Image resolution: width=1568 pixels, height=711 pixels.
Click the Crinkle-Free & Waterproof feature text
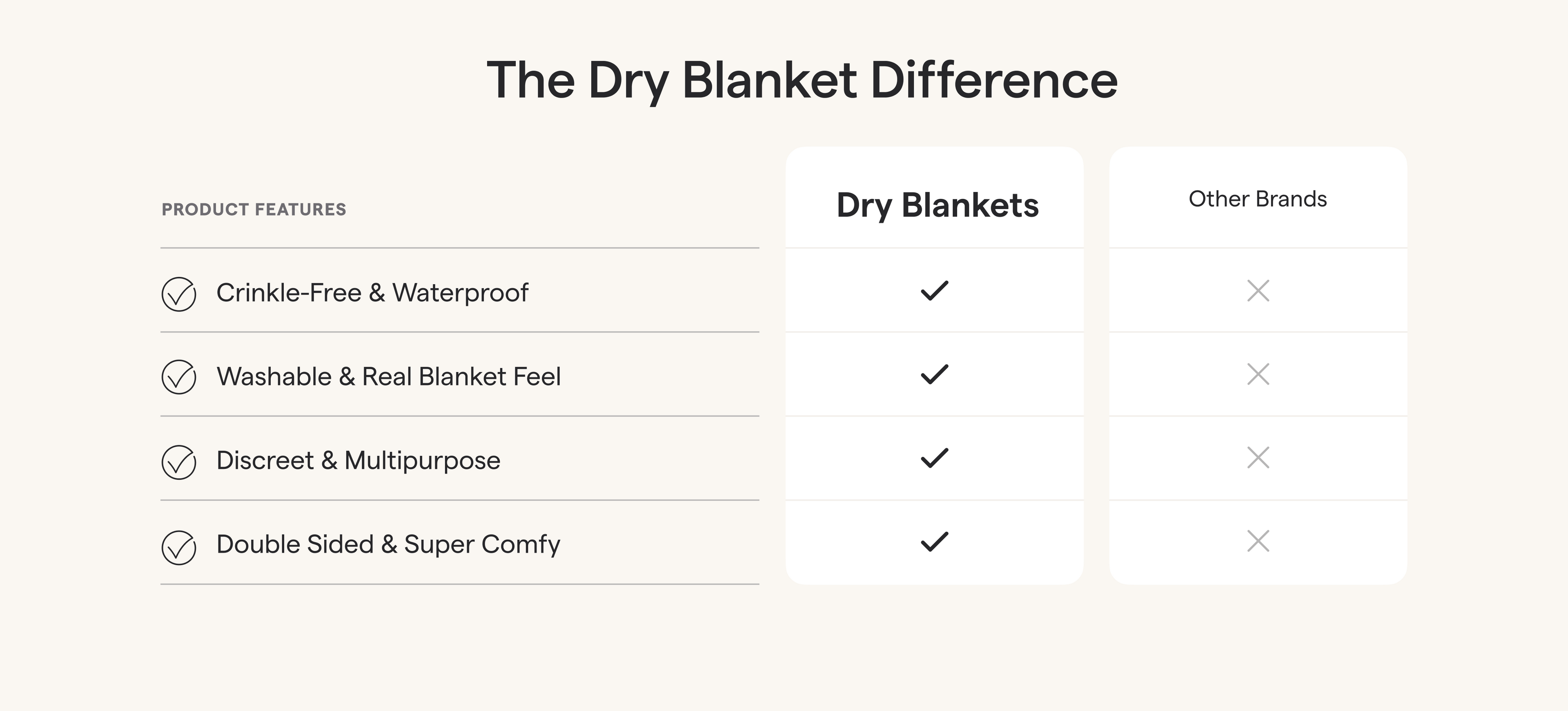(x=372, y=293)
